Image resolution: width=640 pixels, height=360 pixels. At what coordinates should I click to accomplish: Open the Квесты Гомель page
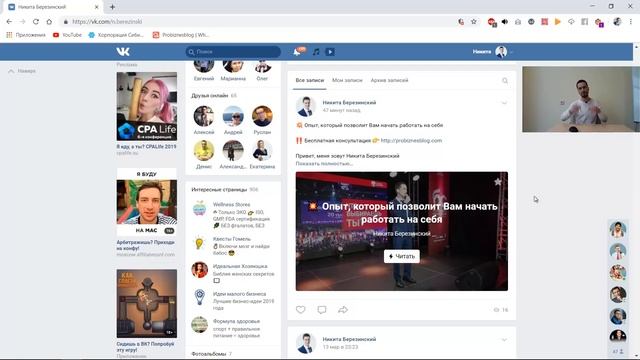tap(232, 239)
